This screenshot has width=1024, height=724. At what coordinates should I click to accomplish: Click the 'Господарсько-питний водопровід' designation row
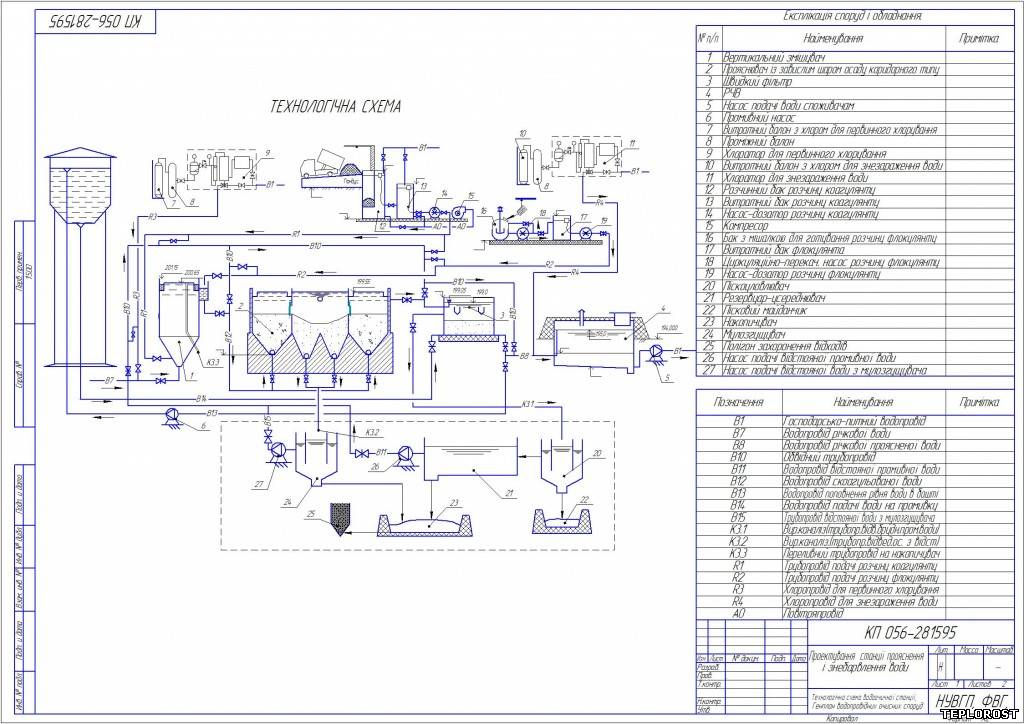(x=857, y=421)
